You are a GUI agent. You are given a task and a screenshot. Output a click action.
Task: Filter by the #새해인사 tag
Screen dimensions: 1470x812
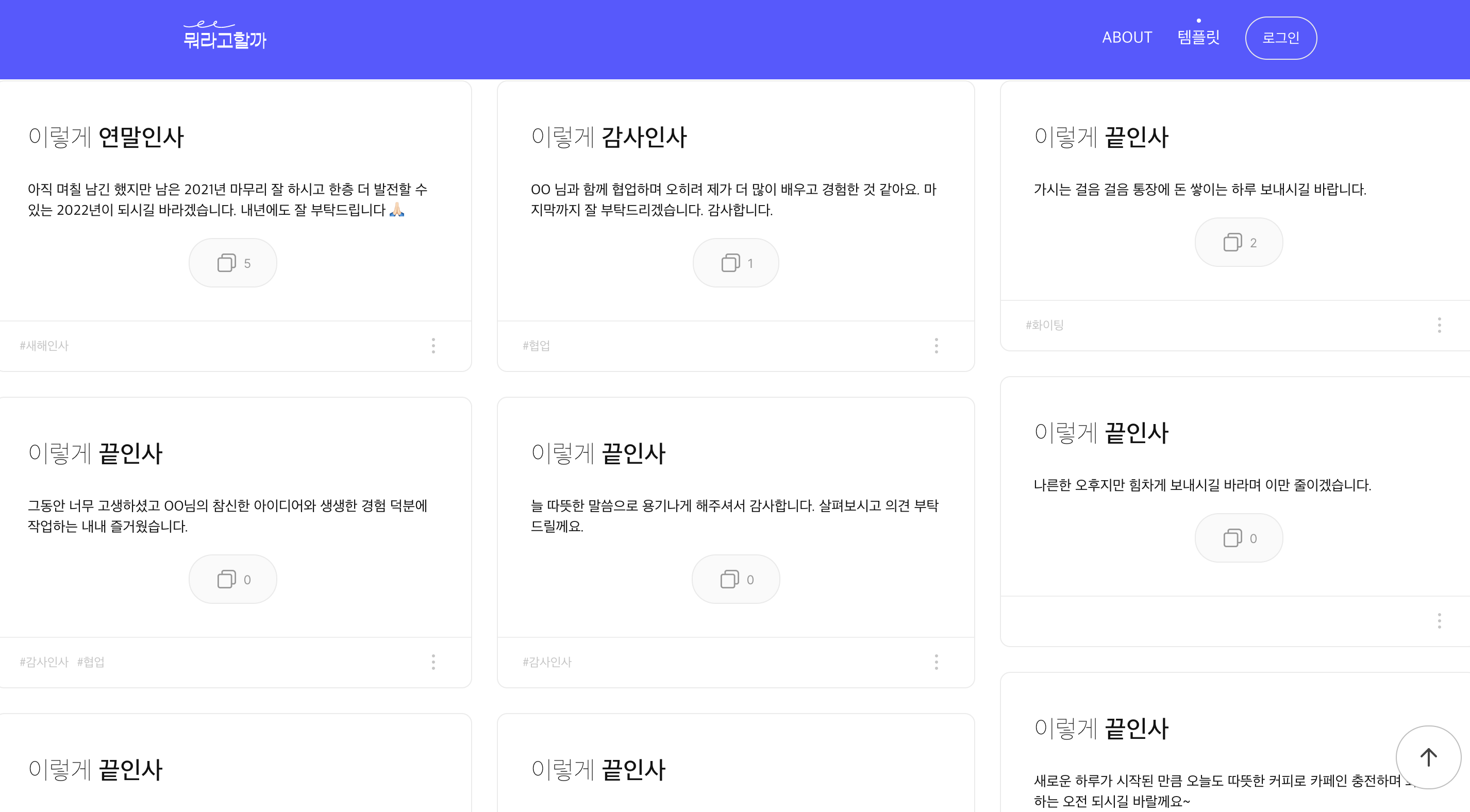click(x=44, y=345)
